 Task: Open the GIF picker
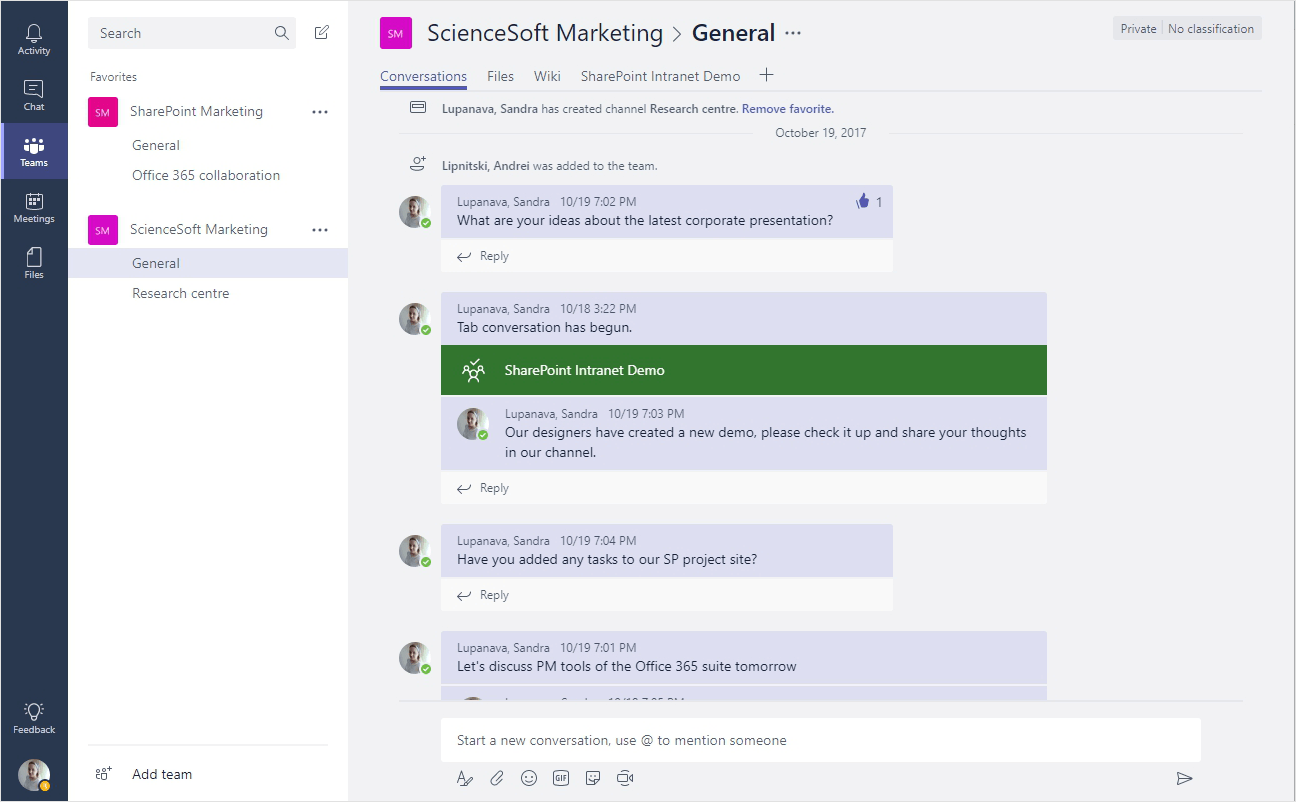click(x=561, y=777)
